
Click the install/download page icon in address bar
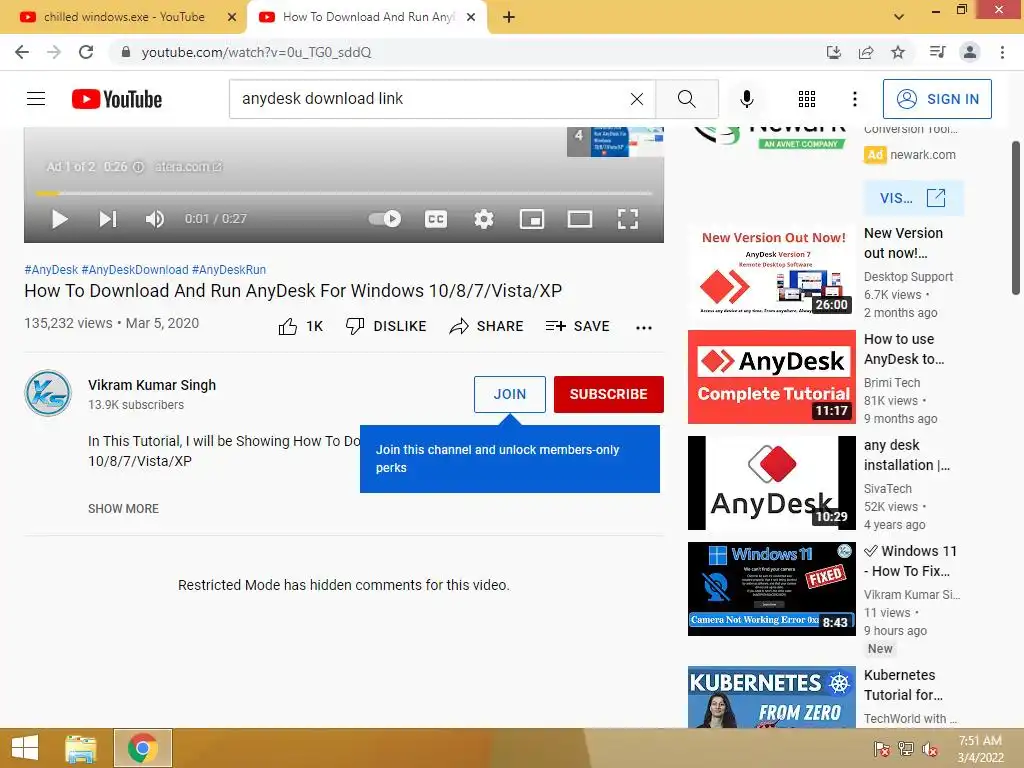tap(834, 52)
